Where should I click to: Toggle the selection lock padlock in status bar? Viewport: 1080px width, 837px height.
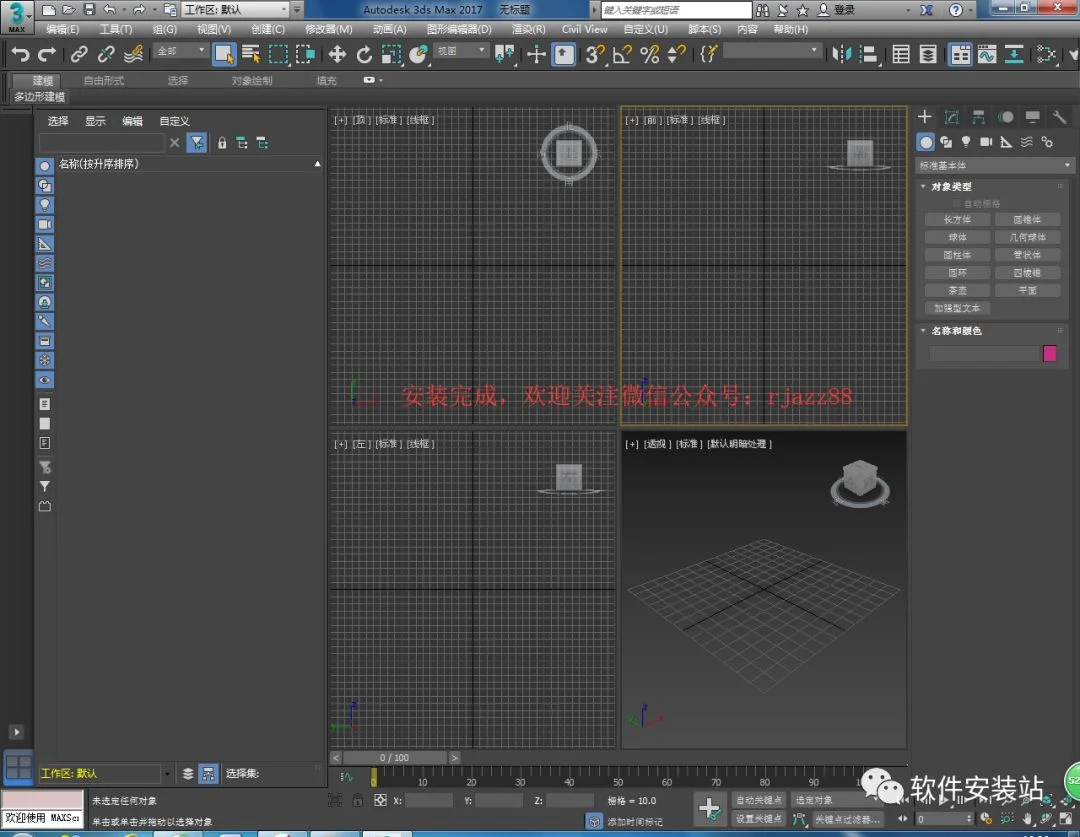pyautogui.click(x=357, y=800)
